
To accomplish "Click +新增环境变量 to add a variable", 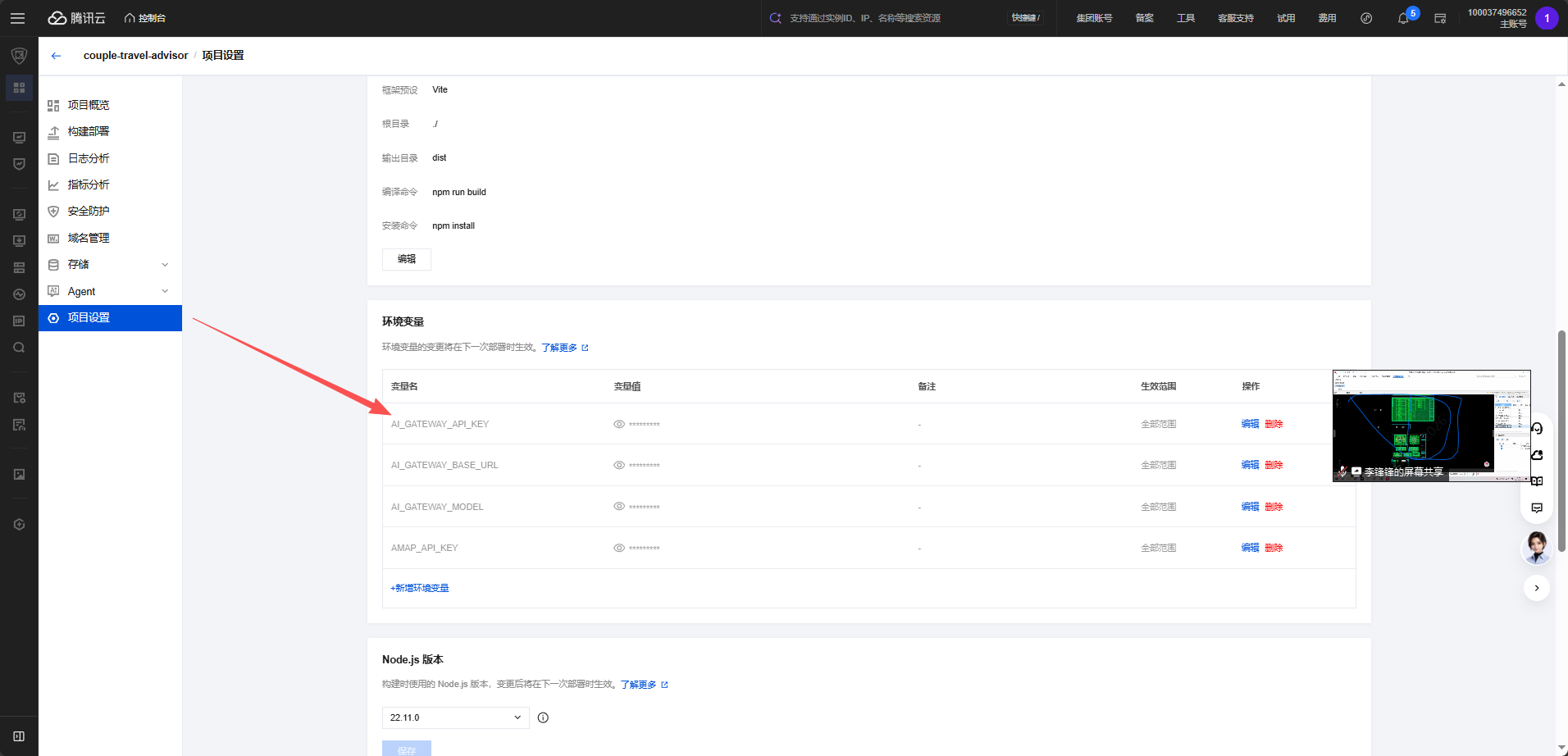I will pyautogui.click(x=420, y=588).
